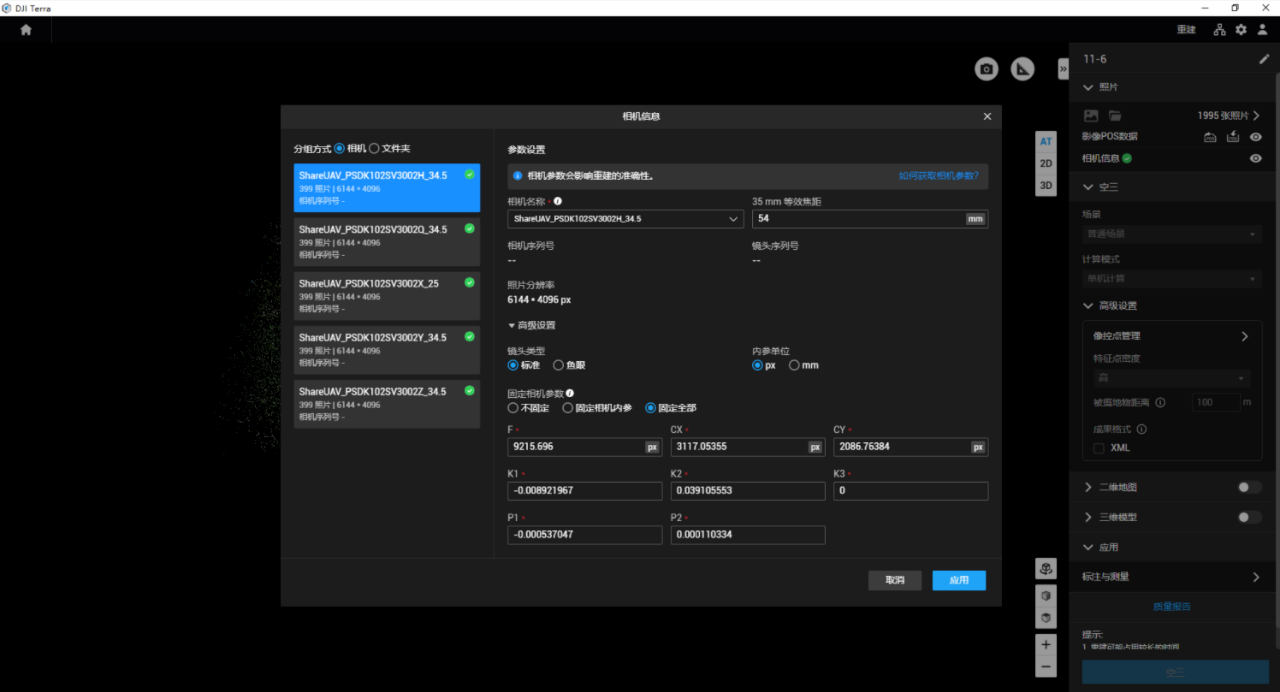Image resolution: width=1280 pixels, height=692 pixels.
Task: Select ShareUAV_PSDK102SV3002X_25 camera group
Action: tap(387, 296)
